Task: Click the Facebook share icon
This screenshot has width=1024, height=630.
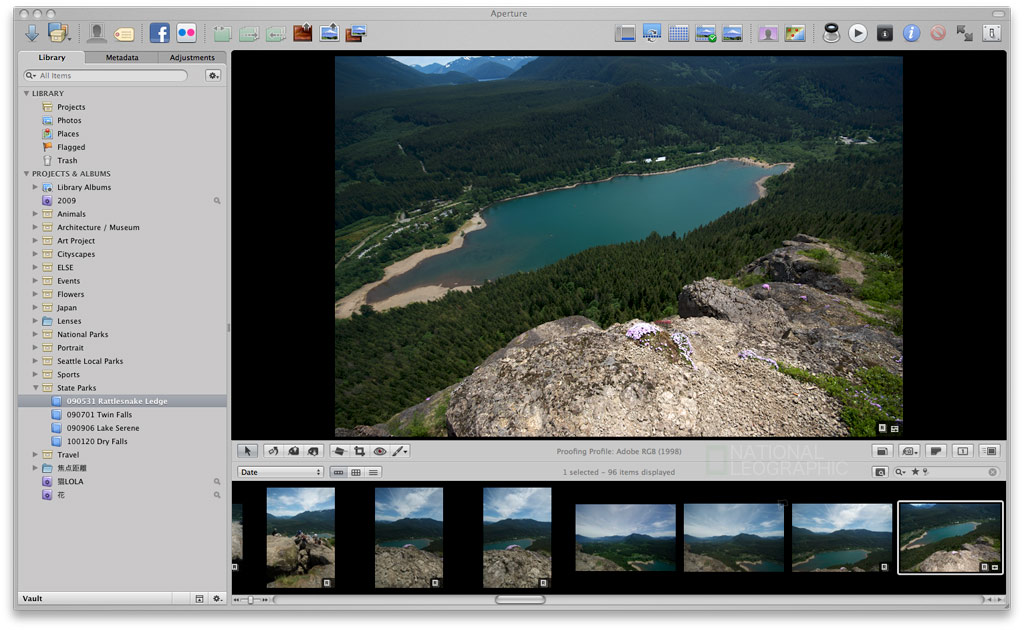Action: [x=159, y=33]
